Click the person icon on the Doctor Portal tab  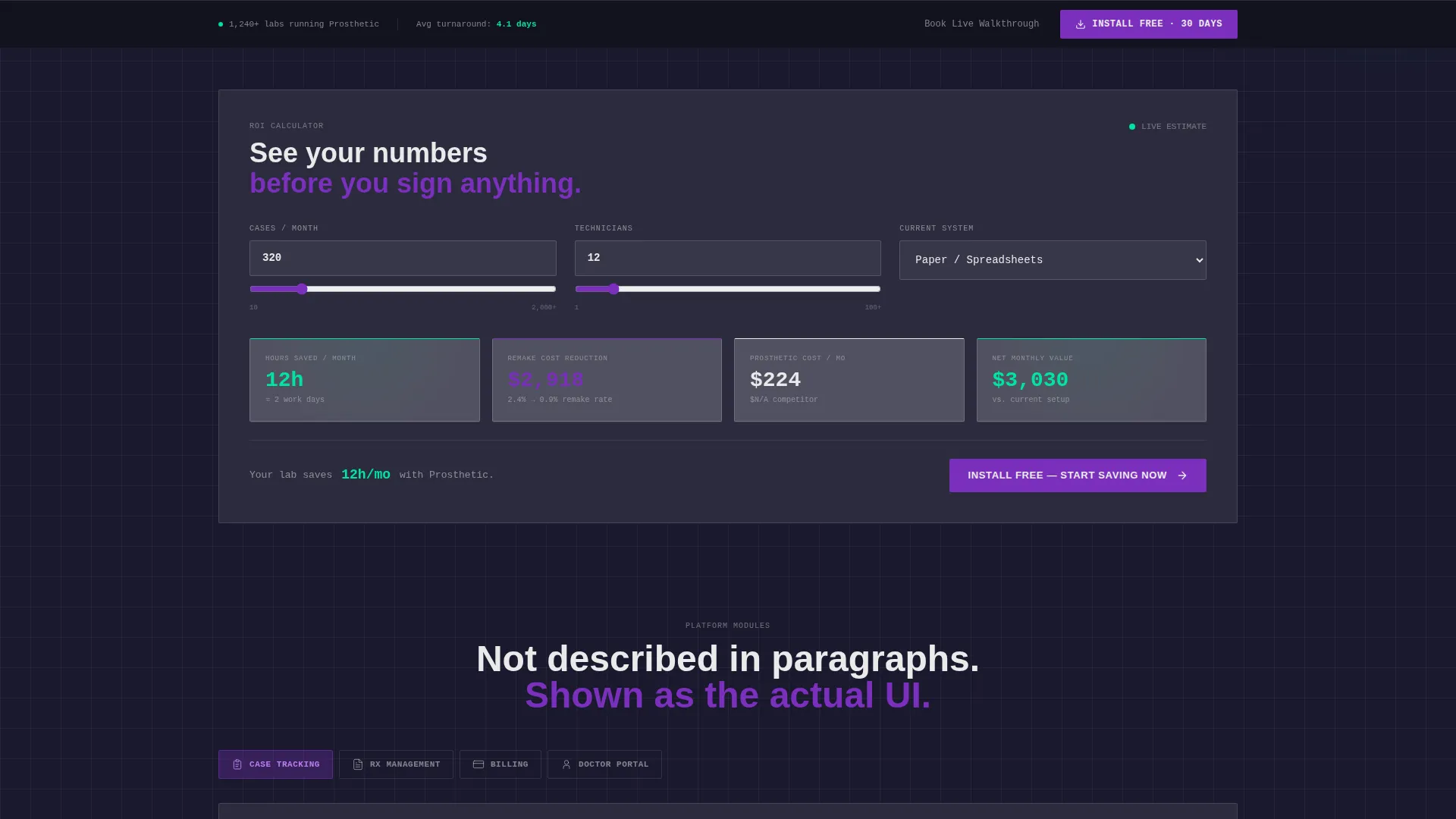coord(566,764)
